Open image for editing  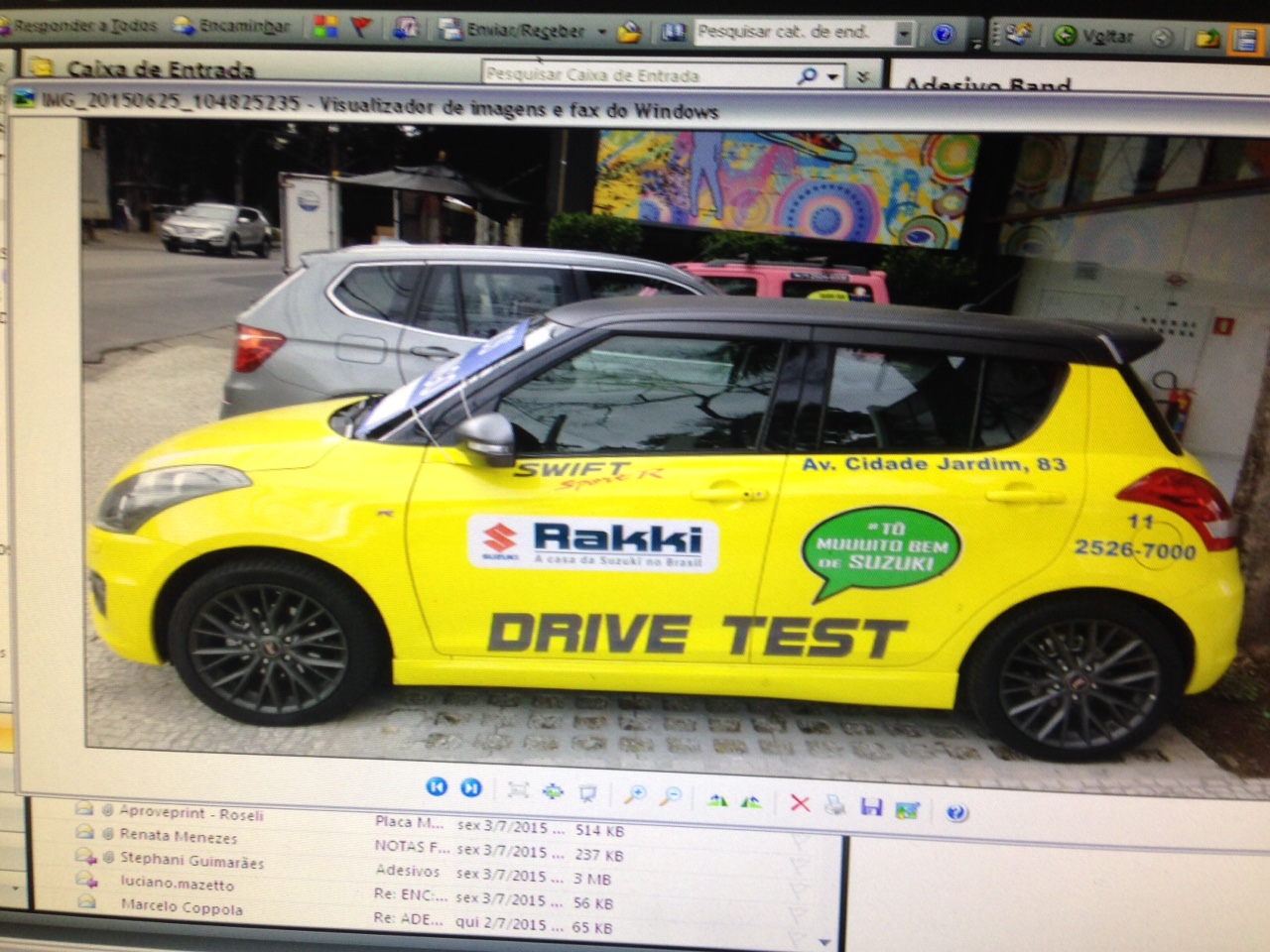click(x=907, y=810)
